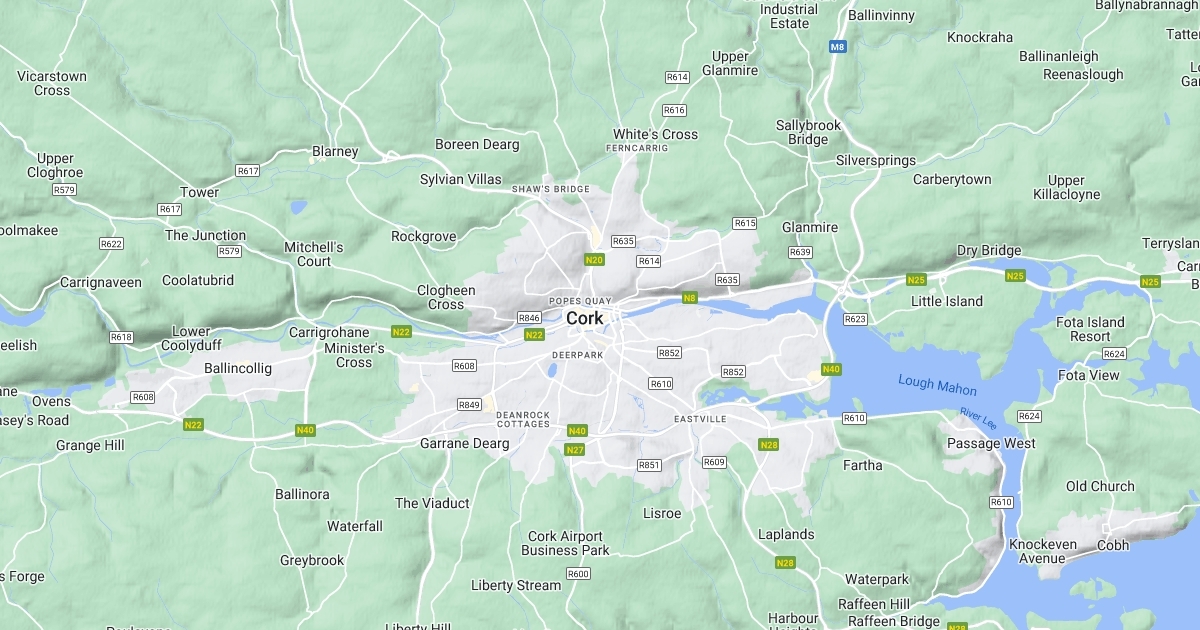1200x630 pixels.
Task: Click the Cork city label
Action: [x=585, y=318]
